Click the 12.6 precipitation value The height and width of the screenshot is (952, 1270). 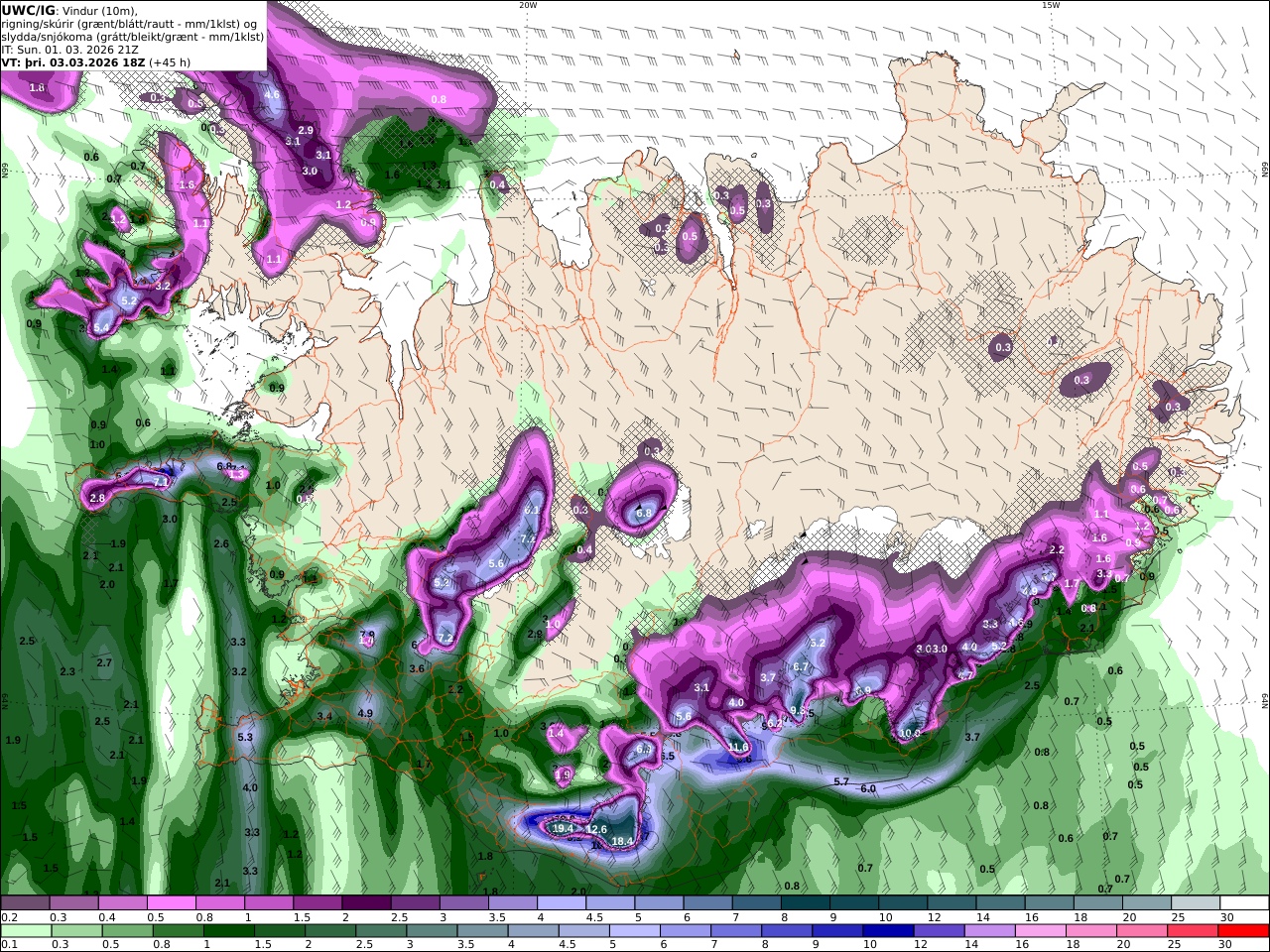(596, 829)
